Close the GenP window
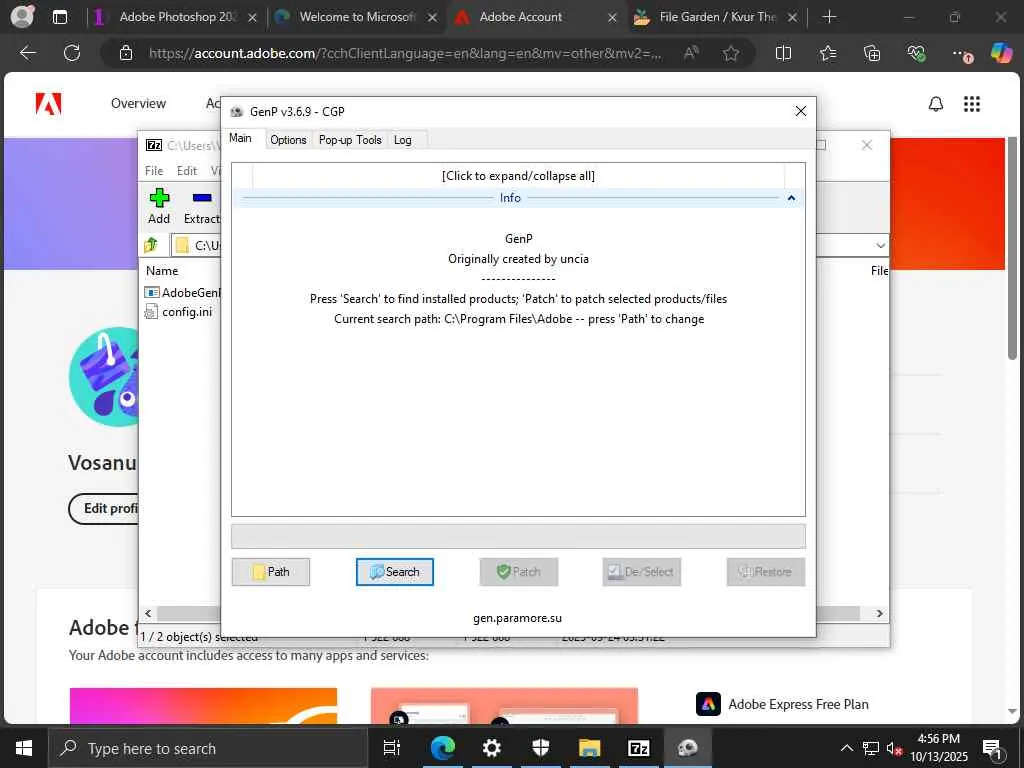Image resolution: width=1024 pixels, height=768 pixels. (801, 111)
